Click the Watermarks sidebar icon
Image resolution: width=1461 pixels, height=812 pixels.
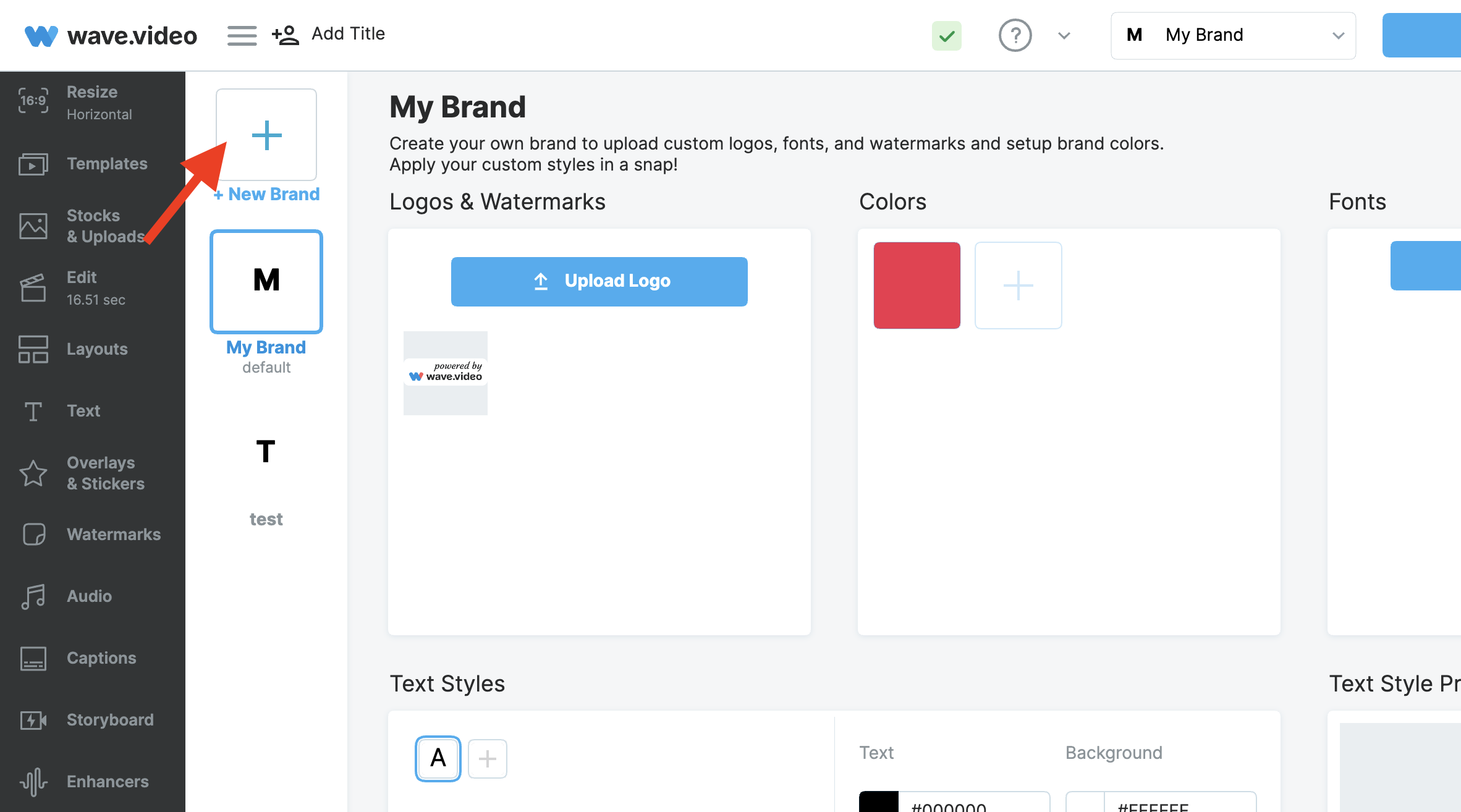(x=33, y=535)
